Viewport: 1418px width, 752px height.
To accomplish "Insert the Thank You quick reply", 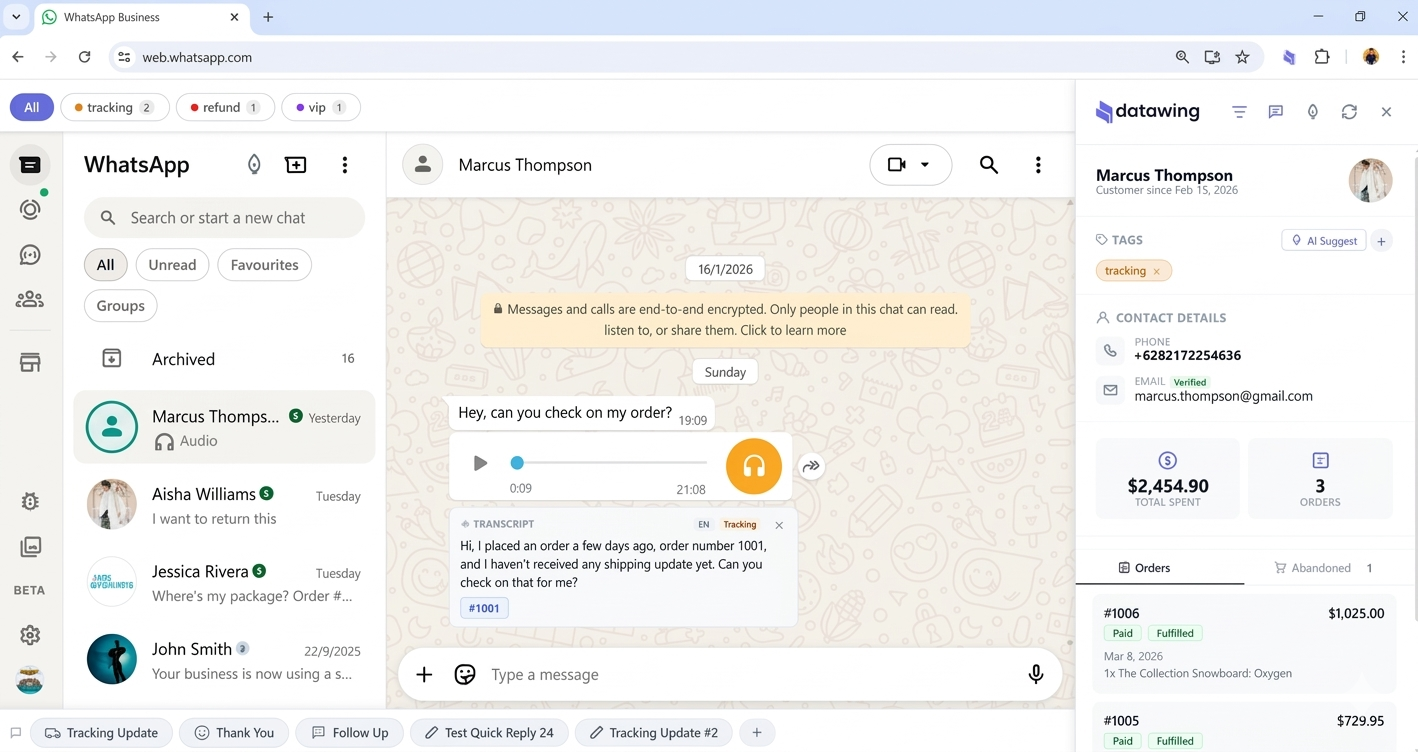I will pyautogui.click(x=234, y=733).
